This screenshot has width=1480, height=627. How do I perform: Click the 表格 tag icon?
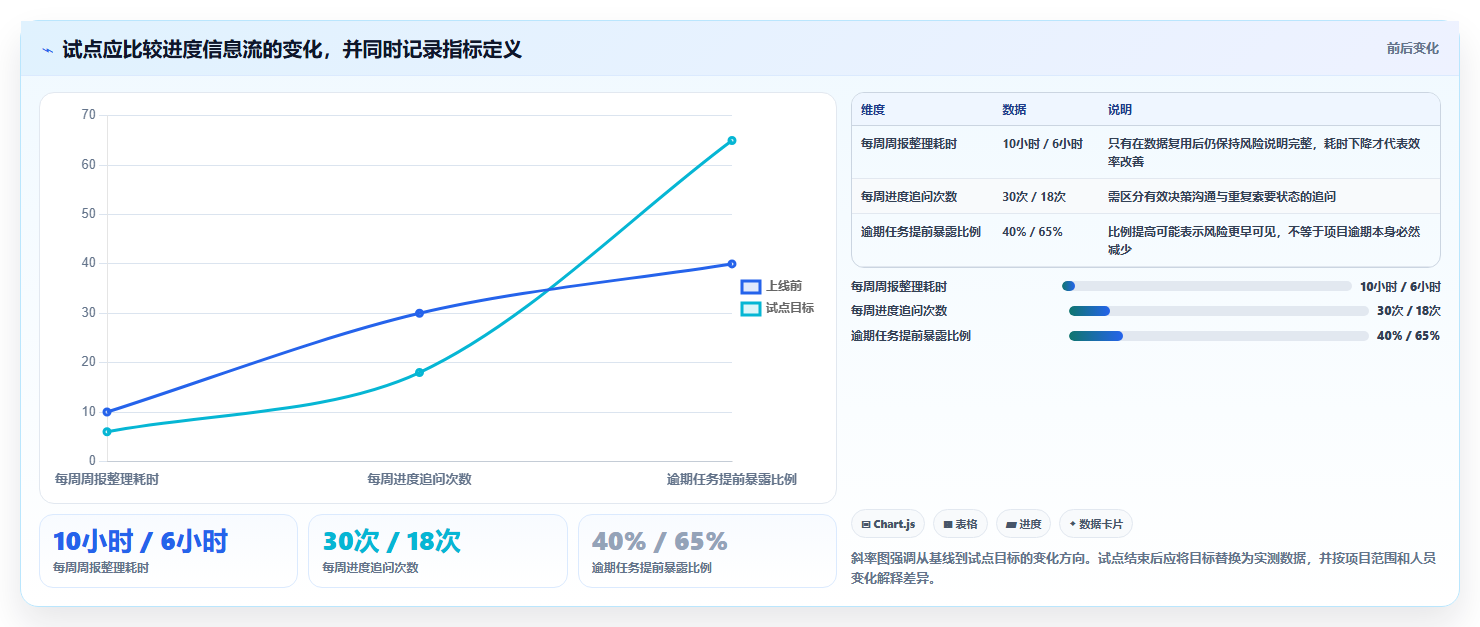point(948,524)
